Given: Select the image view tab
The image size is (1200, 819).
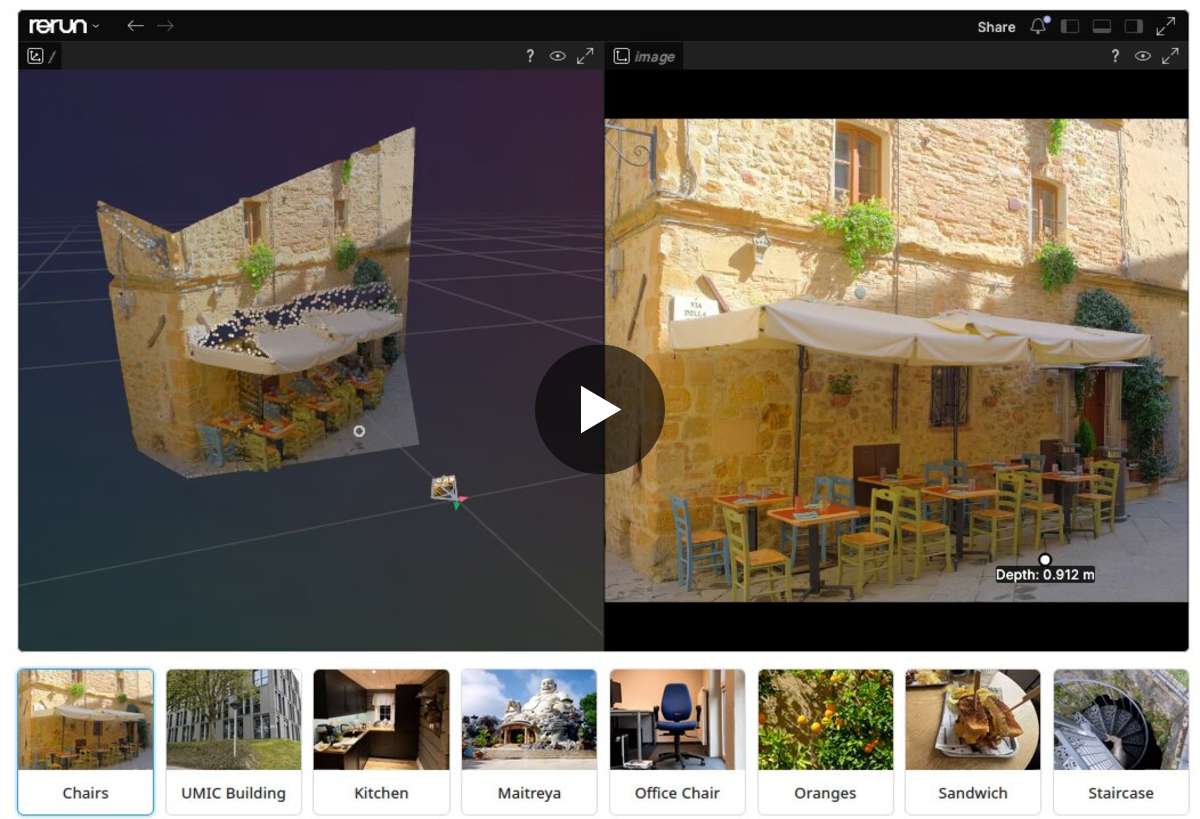Looking at the screenshot, I should coord(645,57).
